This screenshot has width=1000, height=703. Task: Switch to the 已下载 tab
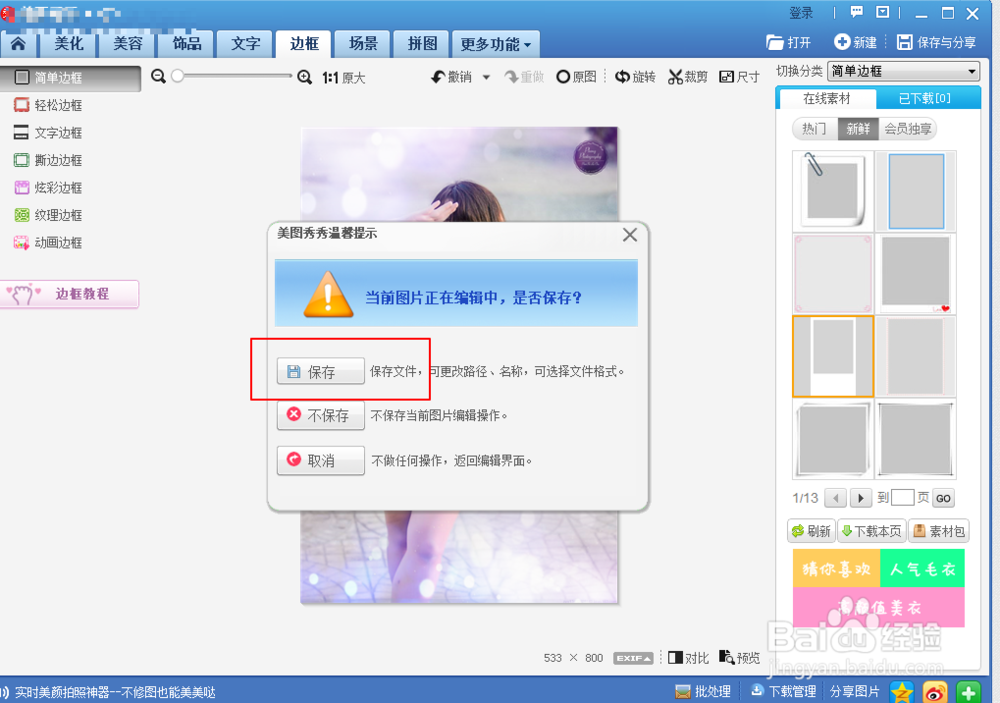click(924, 97)
